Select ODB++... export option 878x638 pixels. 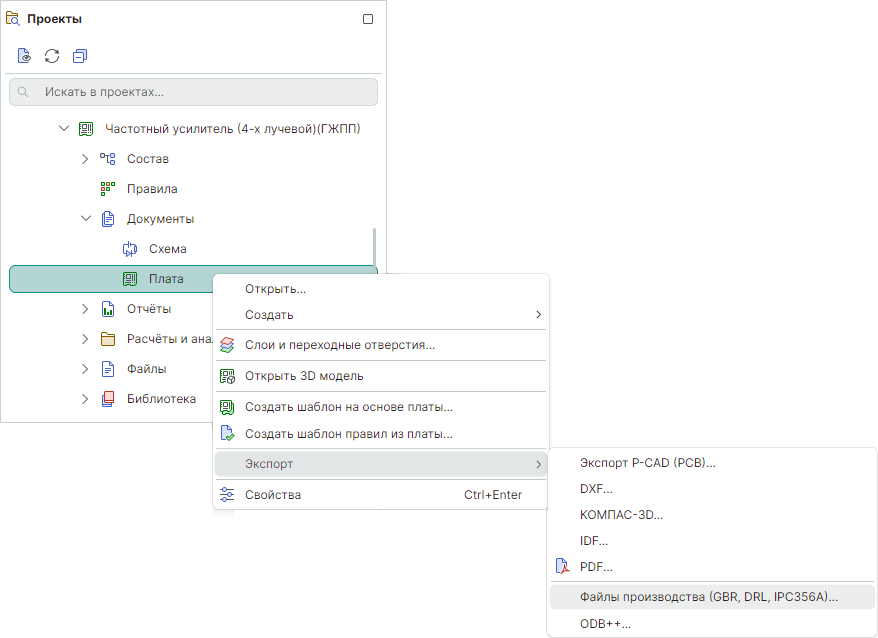(x=605, y=624)
